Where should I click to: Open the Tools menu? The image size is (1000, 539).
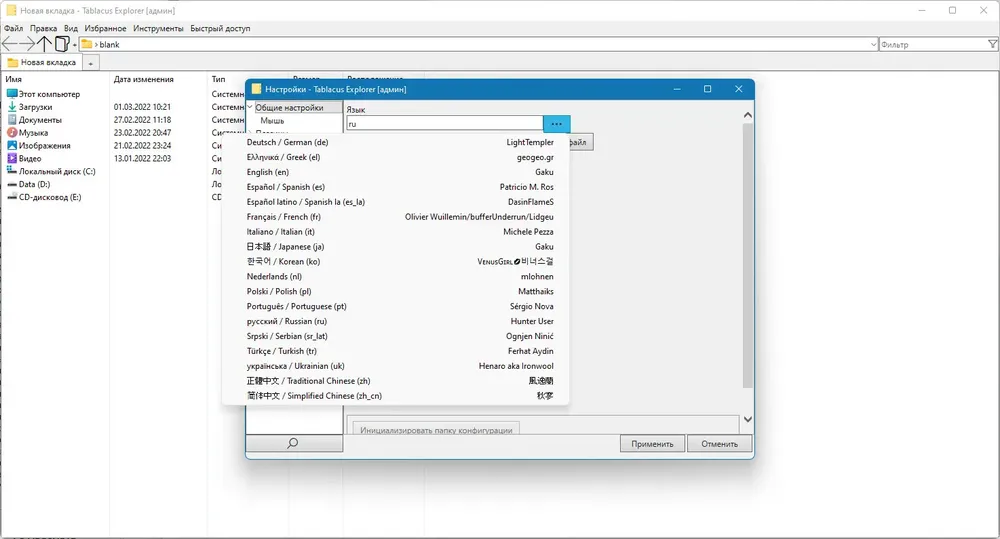click(x=158, y=28)
